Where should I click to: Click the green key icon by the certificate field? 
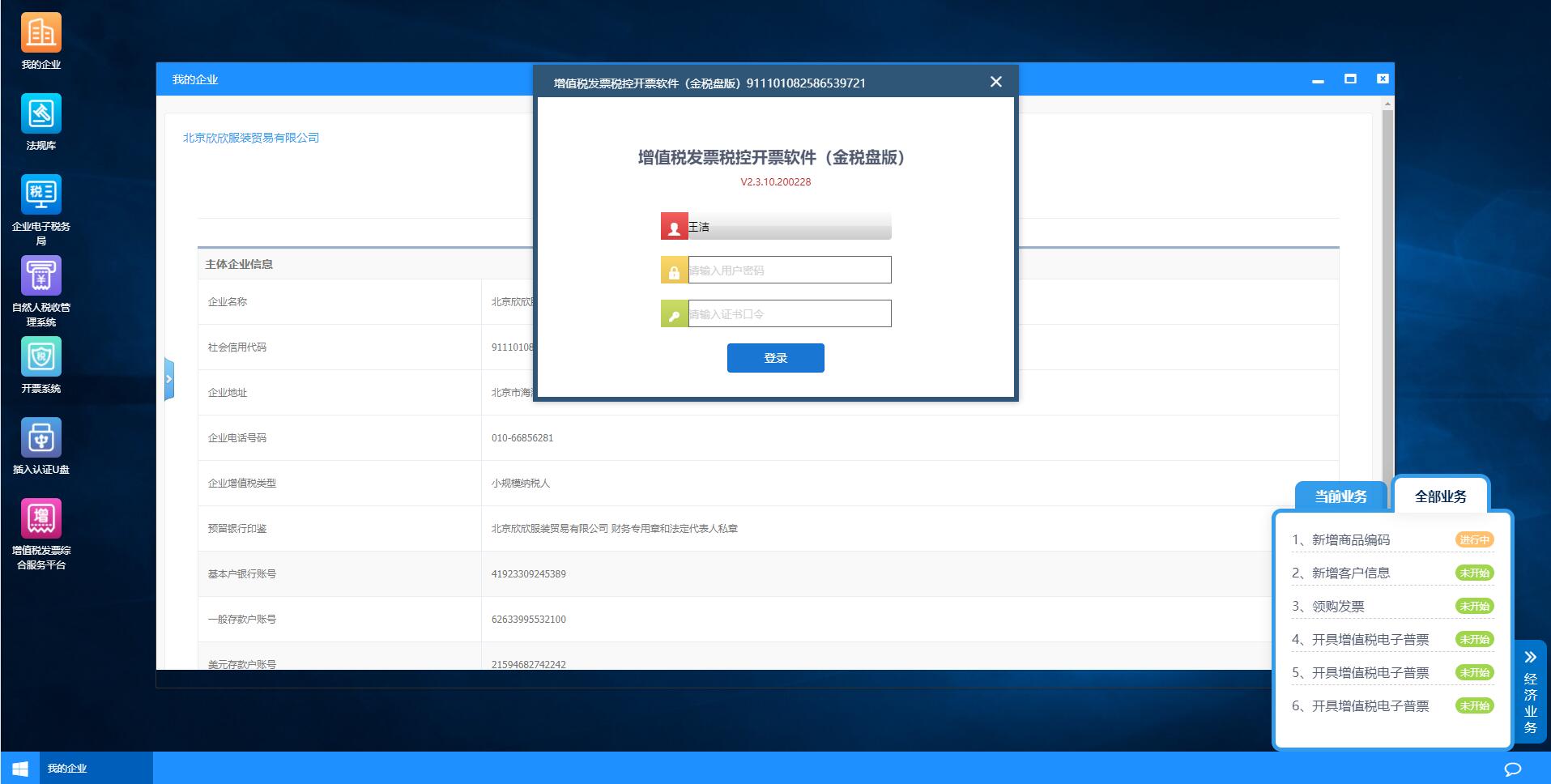[x=674, y=313]
